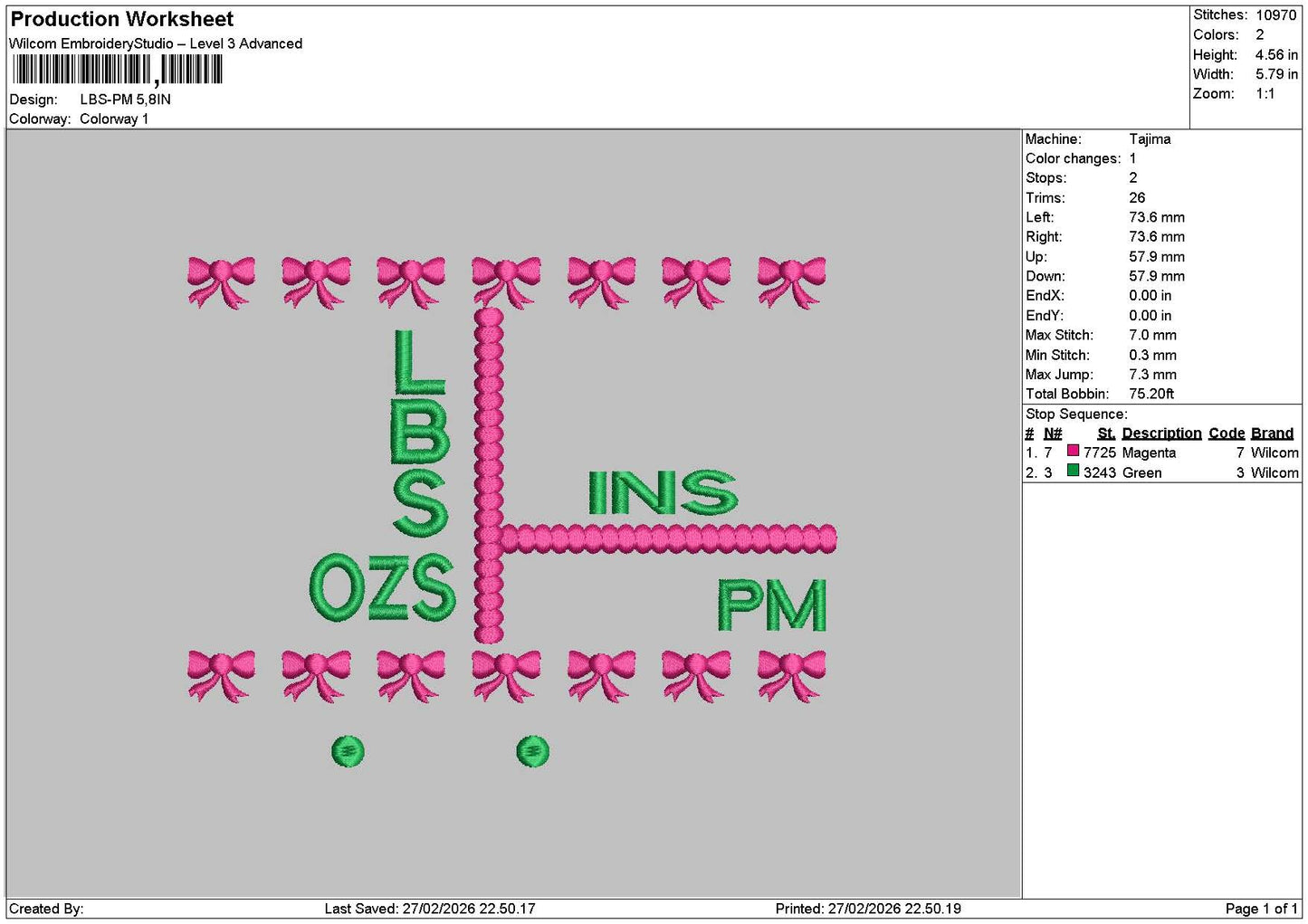Select the trims value 26
This screenshot has height=924, width=1308.
pyautogui.click(x=1137, y=198)
